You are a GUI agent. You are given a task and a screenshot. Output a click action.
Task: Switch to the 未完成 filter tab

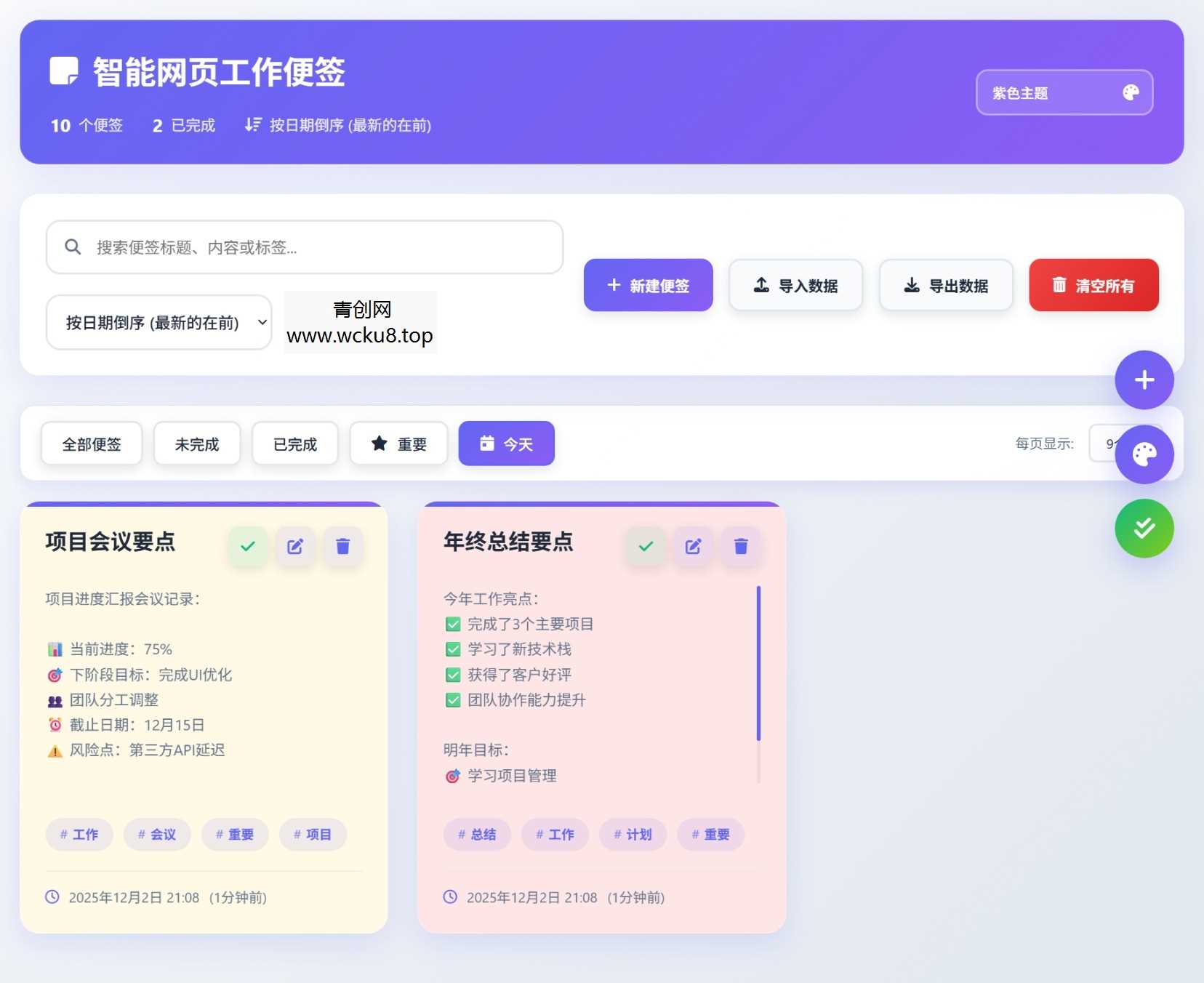[x=196, y=443]
